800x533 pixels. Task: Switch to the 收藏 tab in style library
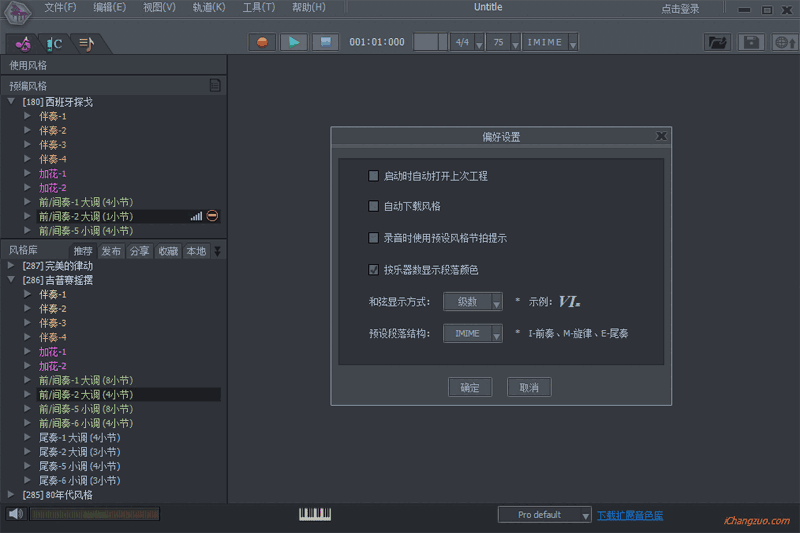tap(168, 251)
